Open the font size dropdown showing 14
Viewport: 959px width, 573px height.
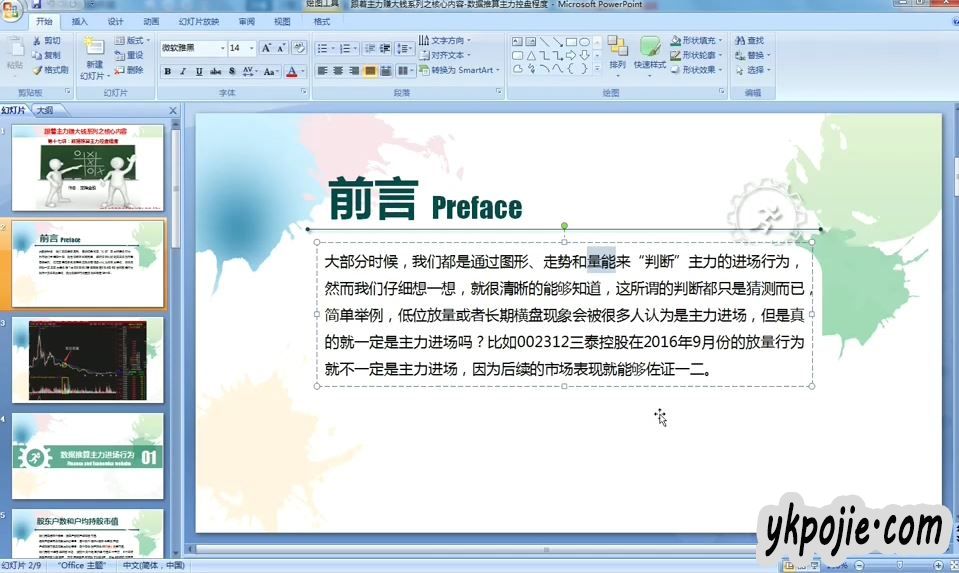[251, 48]
